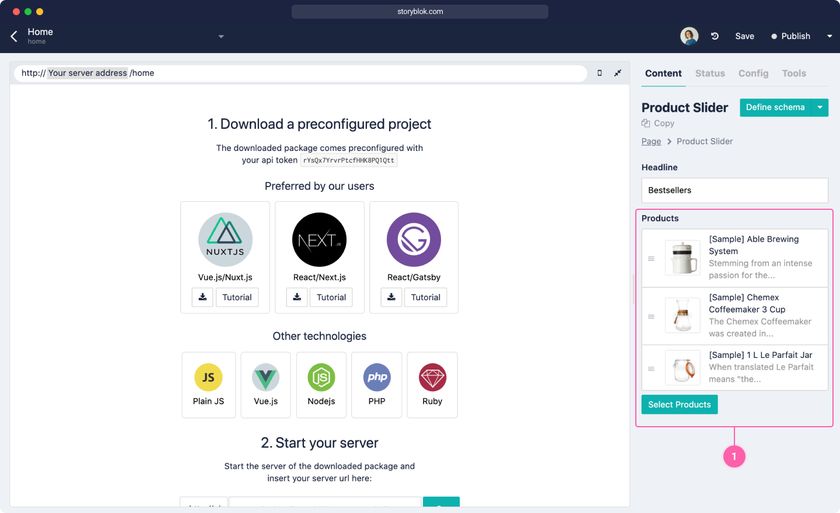
Task: Click the Nuxt.js logo icon
Action: (225, 239)
